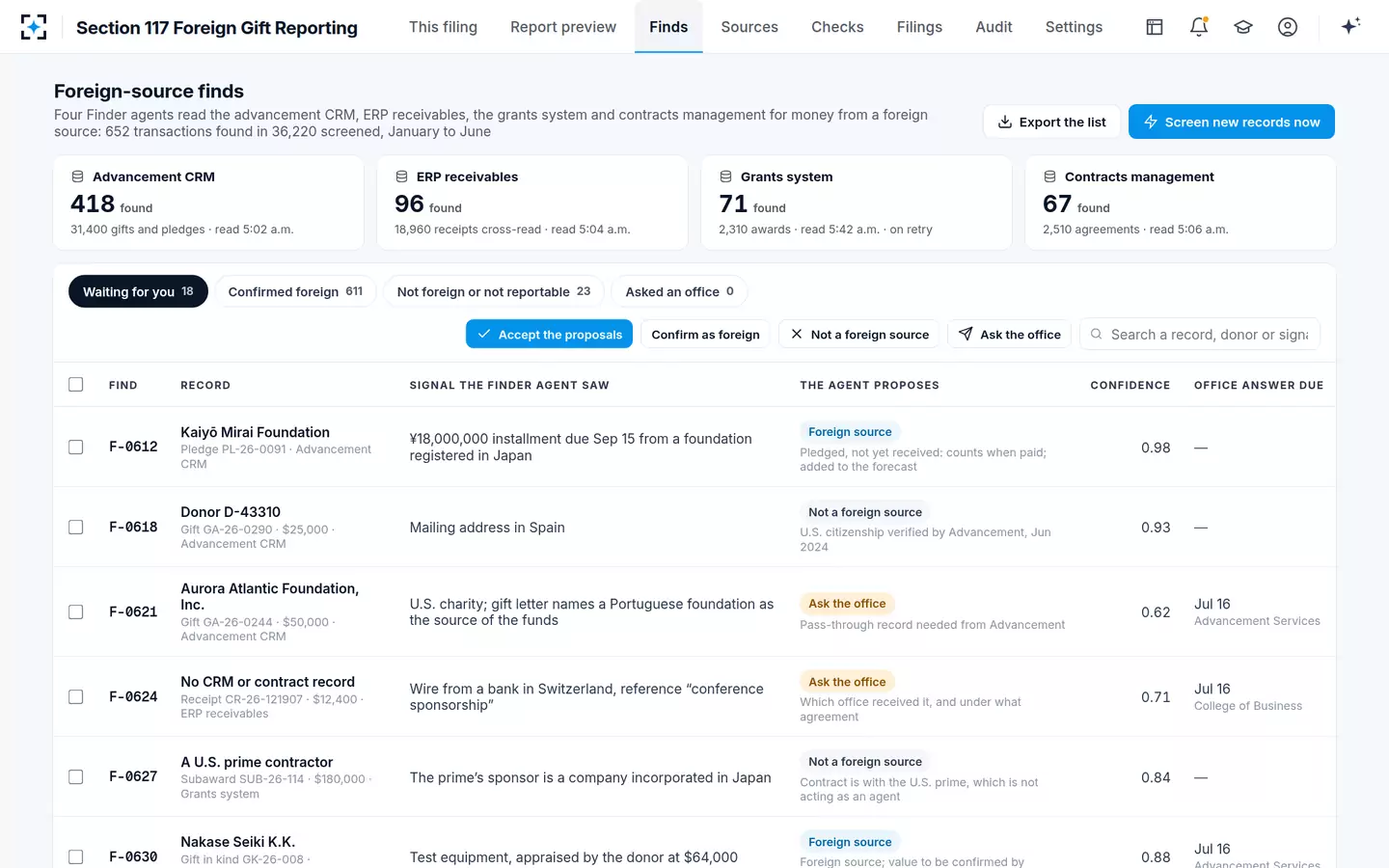The height and width of the screenshot is (868, 1389).
Task: Go to the Sources tab
Action: [749, 27]
